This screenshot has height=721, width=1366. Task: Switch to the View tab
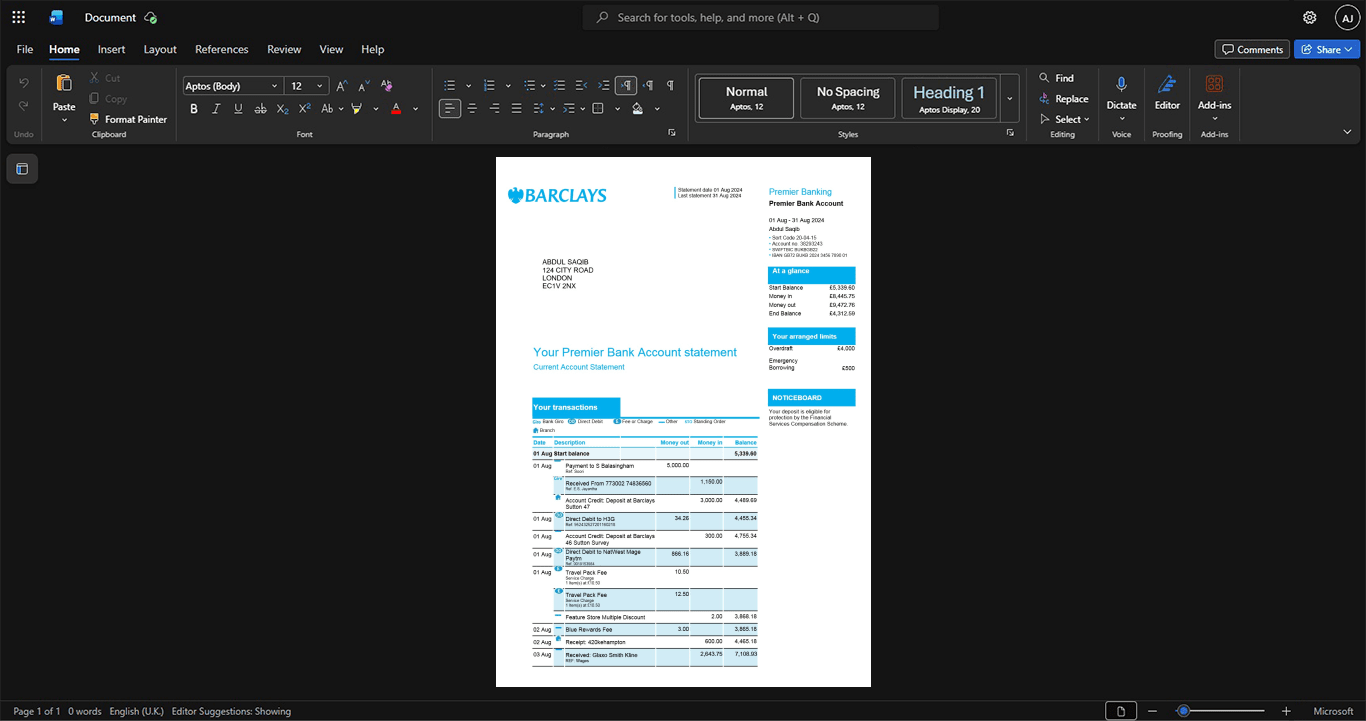[x=331, y=49]
